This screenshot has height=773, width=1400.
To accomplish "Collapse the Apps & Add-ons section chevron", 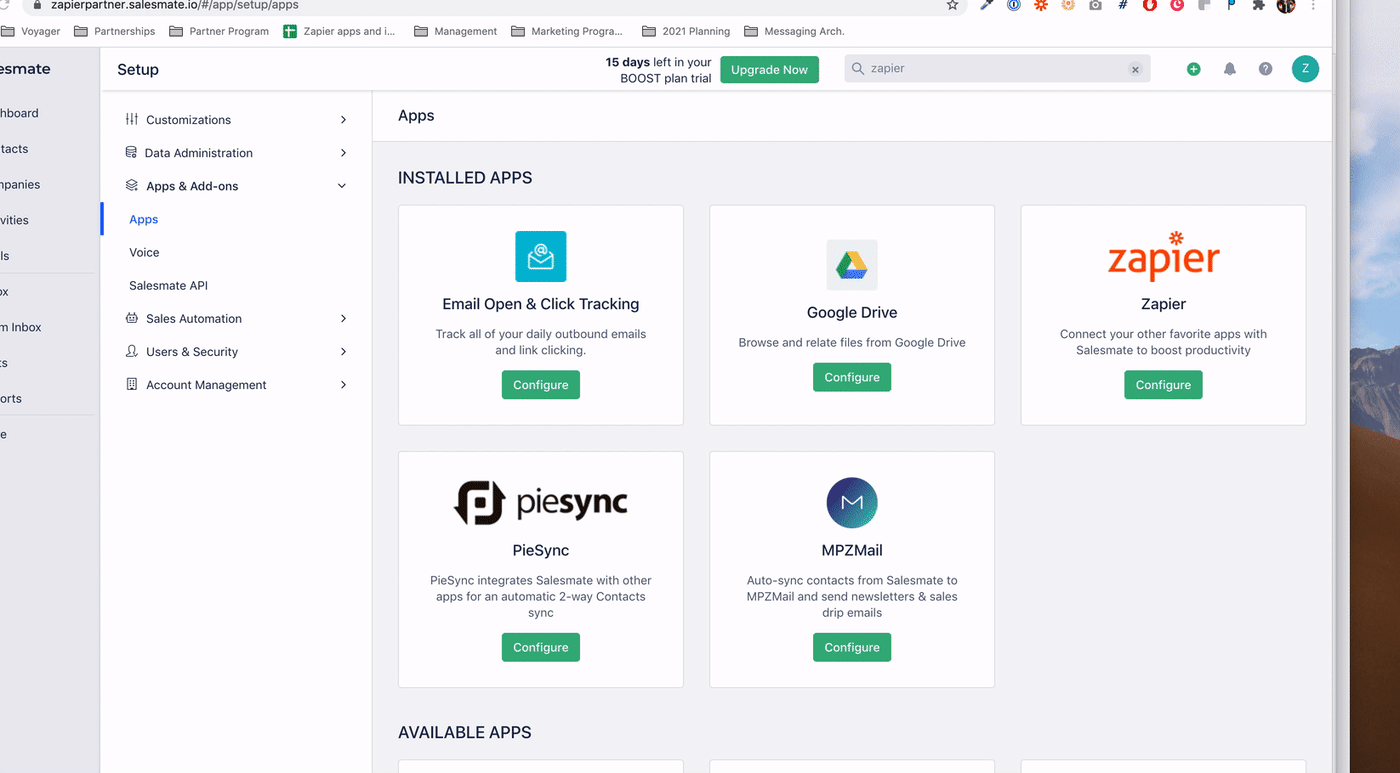I will tap(342, 186).
